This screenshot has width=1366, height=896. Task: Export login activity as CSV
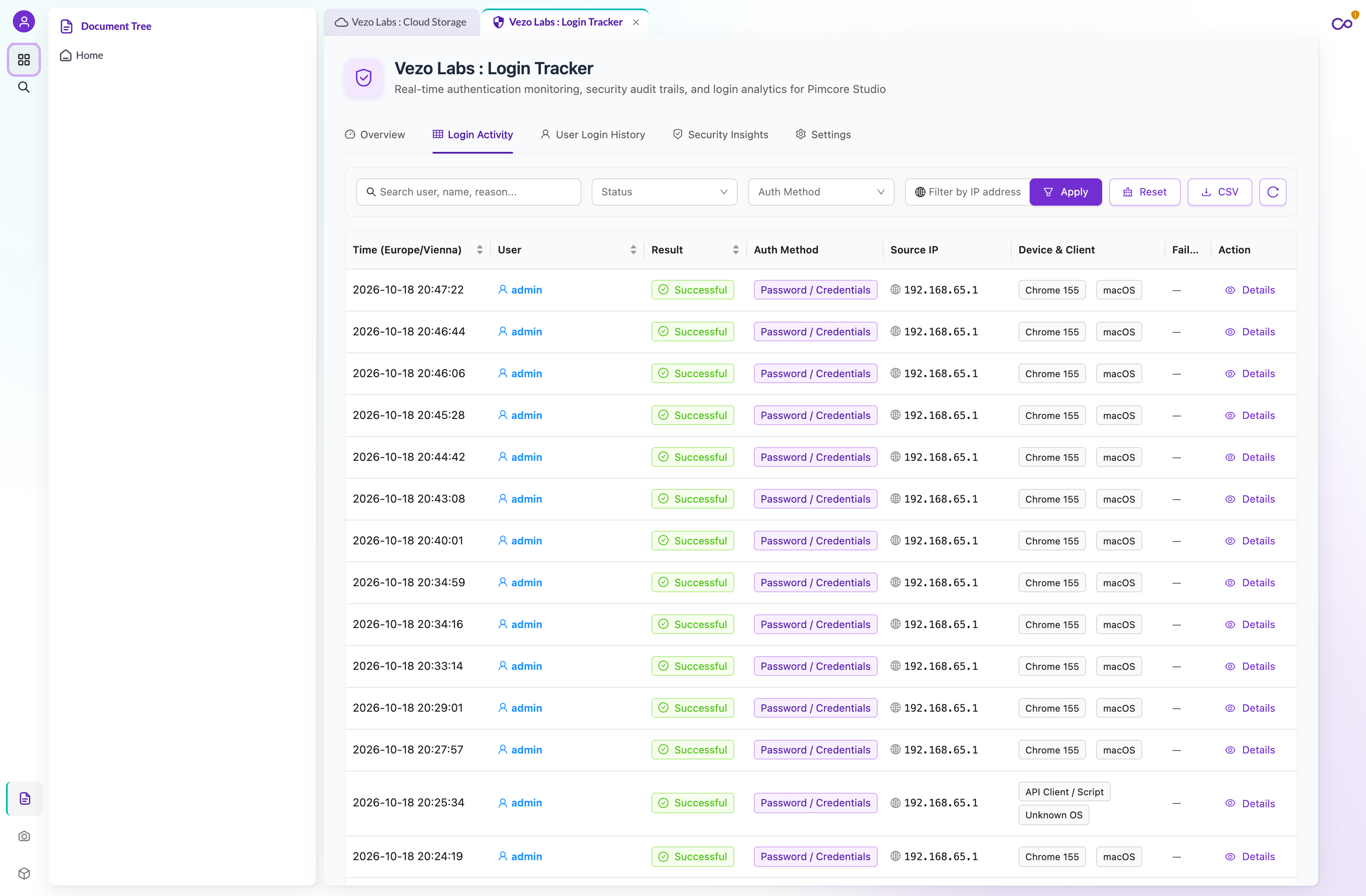[1220, 192]
